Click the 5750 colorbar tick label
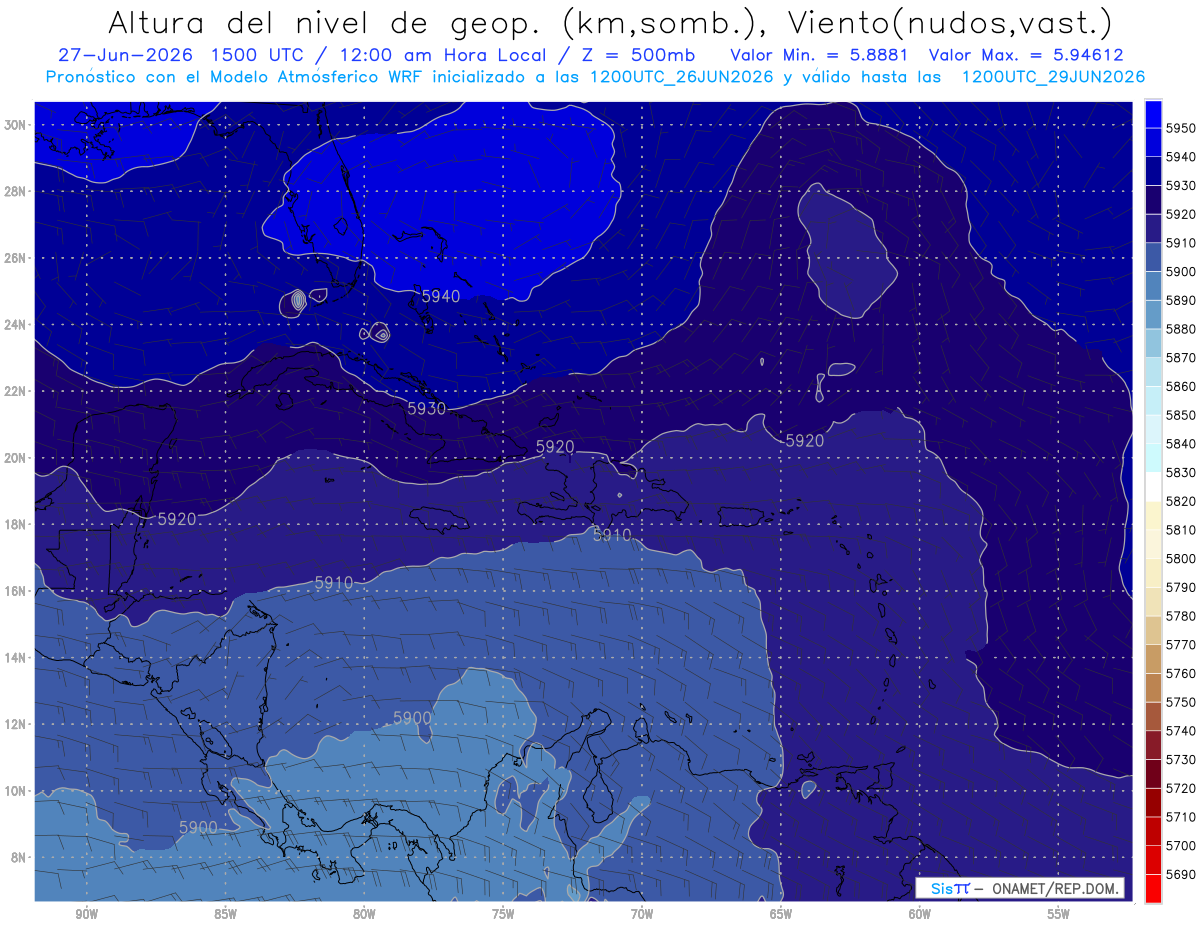This screenshot has width=1200, height=927. [1181, 702]
